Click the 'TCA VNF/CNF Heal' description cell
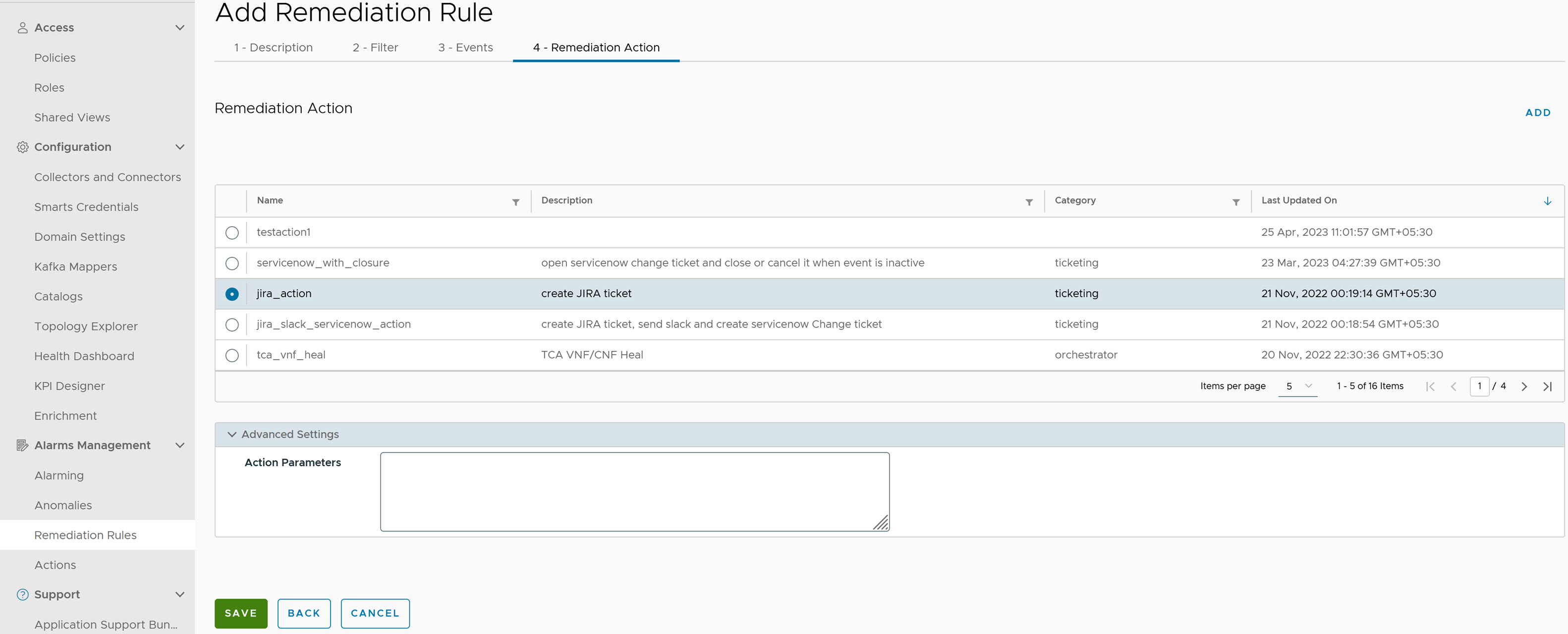The height and width of the screenshot is (634, 1568). (x=592, y=355)
